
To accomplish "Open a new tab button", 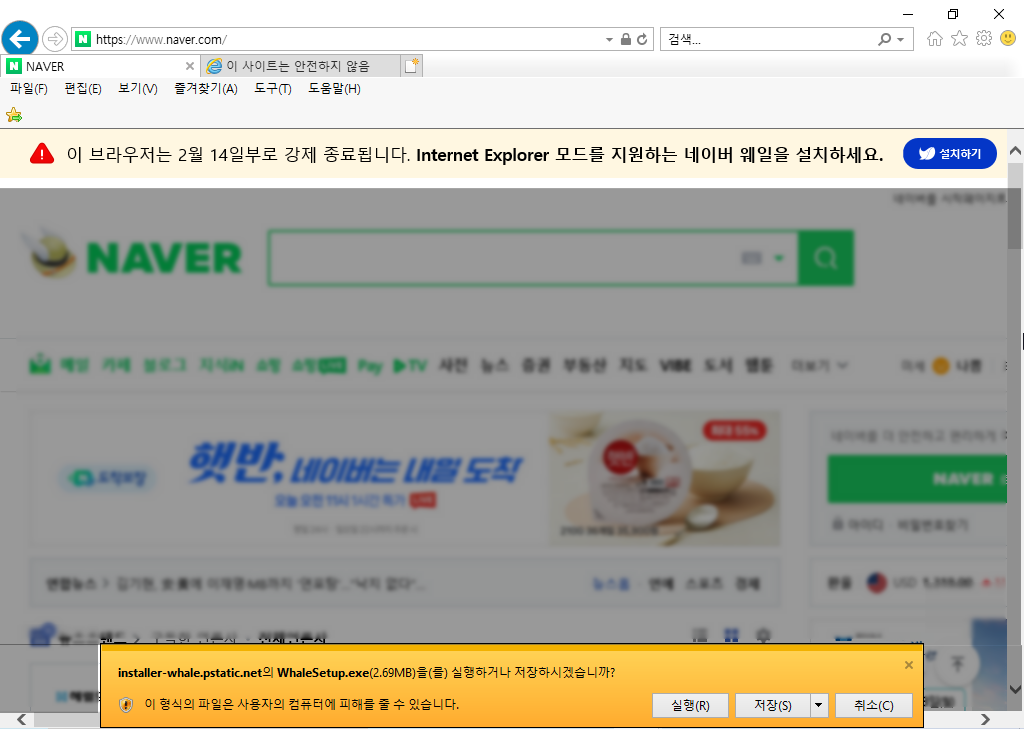I will (411, 66).
